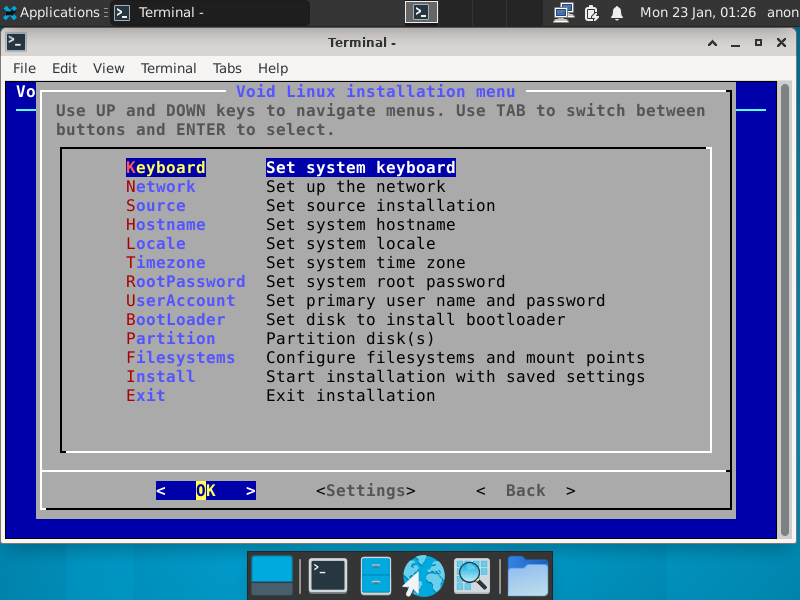800x600 pixels.
Task: Click the Back button
Action: (526, 491)
